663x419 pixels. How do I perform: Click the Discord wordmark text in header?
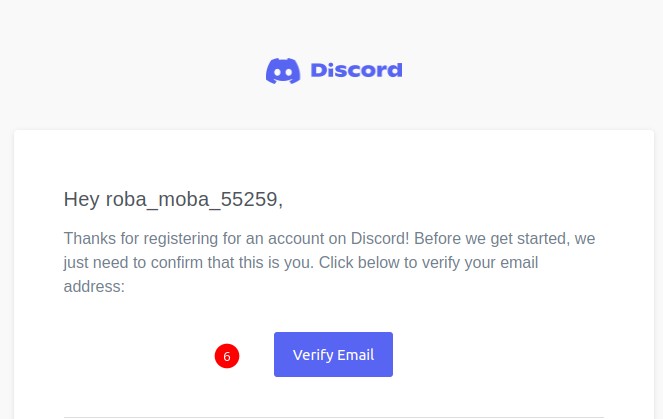pos(356,70)
